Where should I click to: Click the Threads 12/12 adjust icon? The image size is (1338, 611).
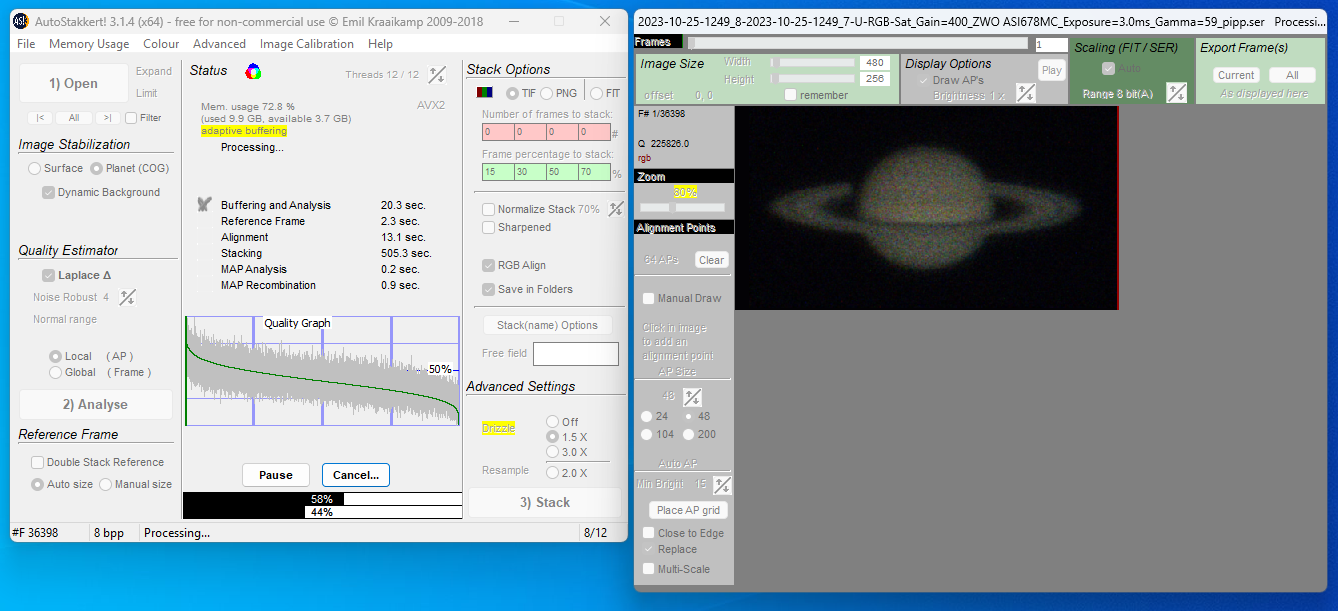coord(437,74)
